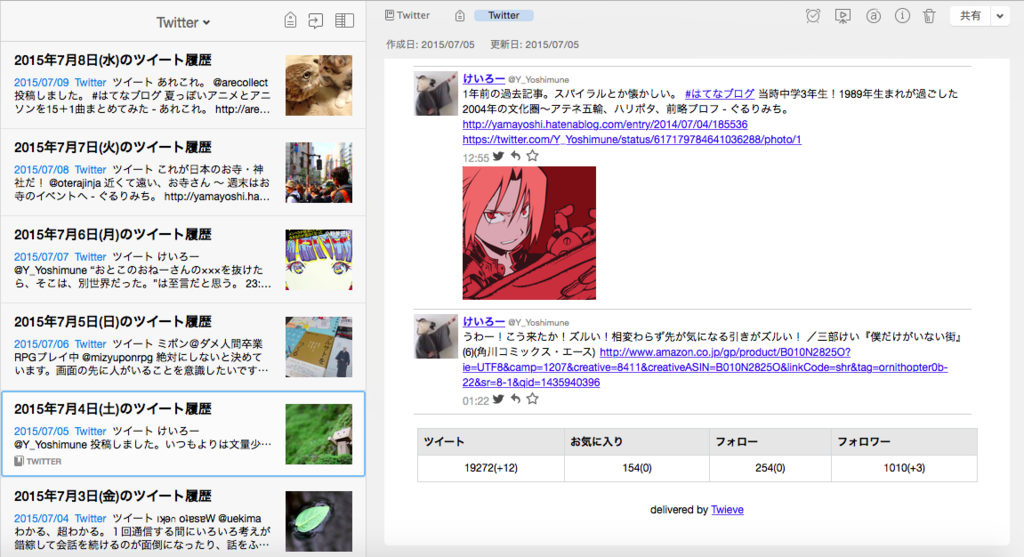Click favorite star icon beside 01:22
Screen dimensions: 1024x557
point(533,399)
